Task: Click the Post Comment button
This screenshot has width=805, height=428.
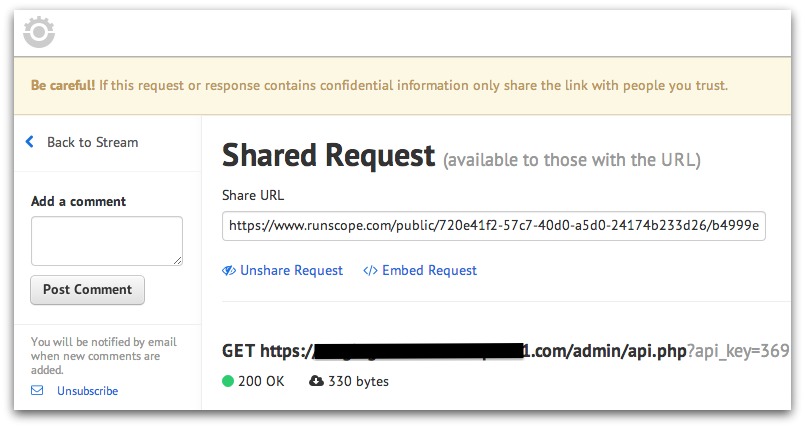Action: click(x=87, y=290)
